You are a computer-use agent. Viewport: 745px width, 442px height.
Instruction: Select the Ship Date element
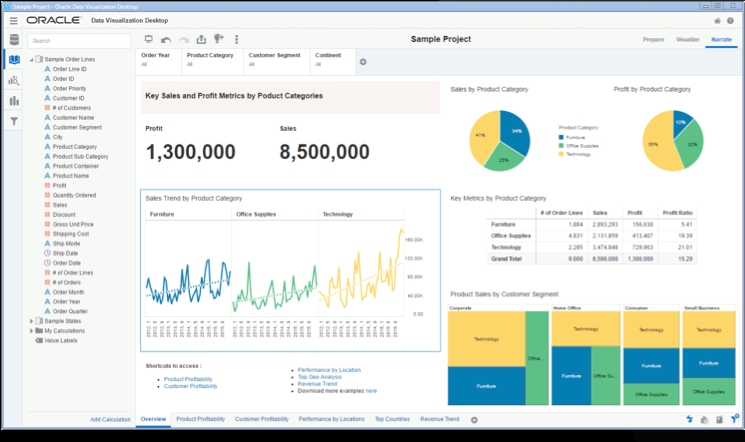pyautogui.click(x=65, y=253)
